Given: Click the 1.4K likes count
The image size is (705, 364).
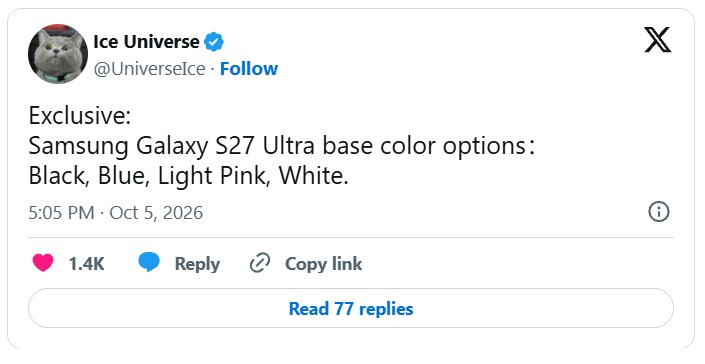Looking at the screenshot, I should pyautogui.click(x=86, y=264).
